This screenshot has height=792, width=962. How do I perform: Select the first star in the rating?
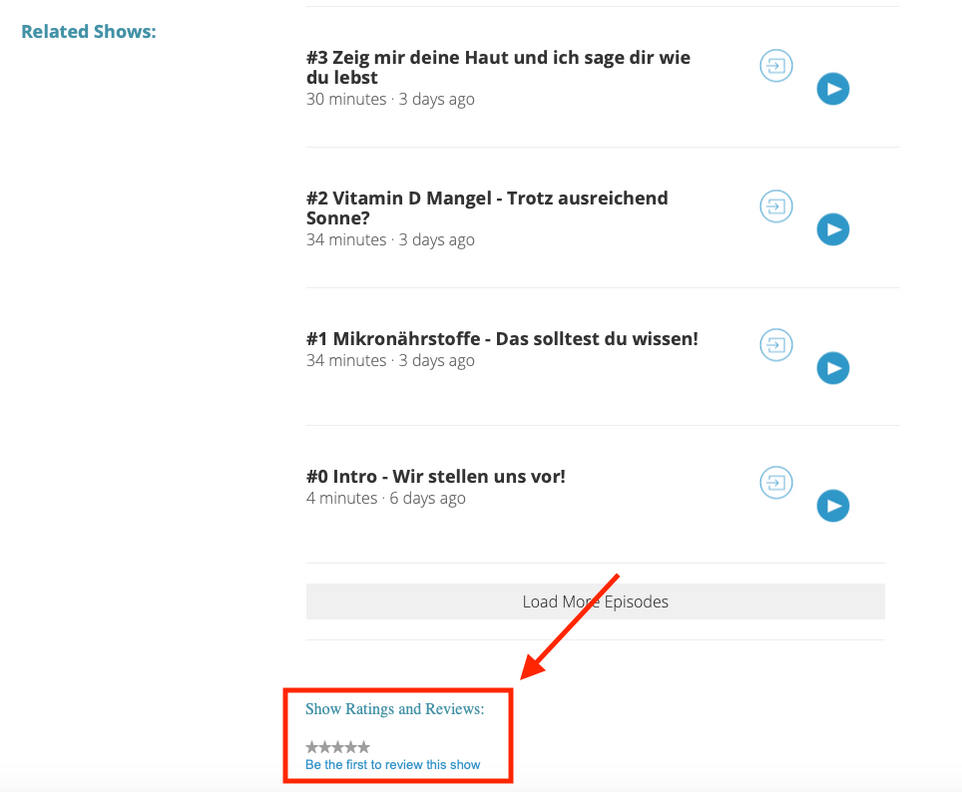coord(312,747)
